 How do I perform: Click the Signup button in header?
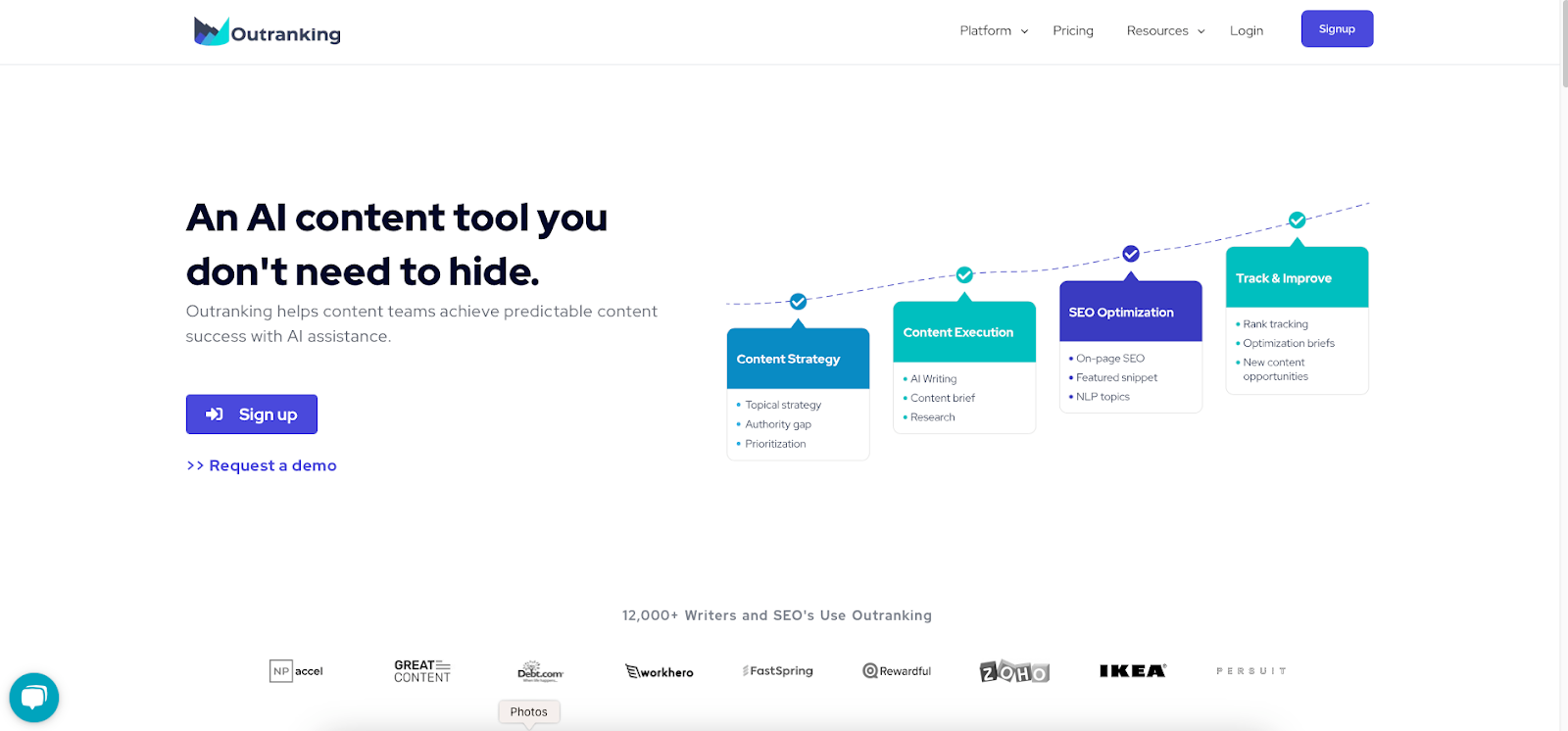tap(1337, 28)
